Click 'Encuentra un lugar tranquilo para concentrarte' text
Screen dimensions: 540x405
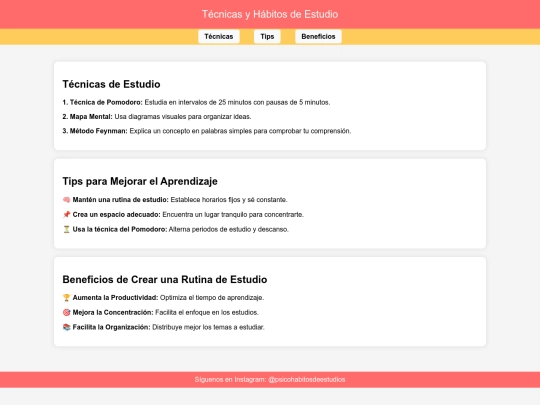233,215
